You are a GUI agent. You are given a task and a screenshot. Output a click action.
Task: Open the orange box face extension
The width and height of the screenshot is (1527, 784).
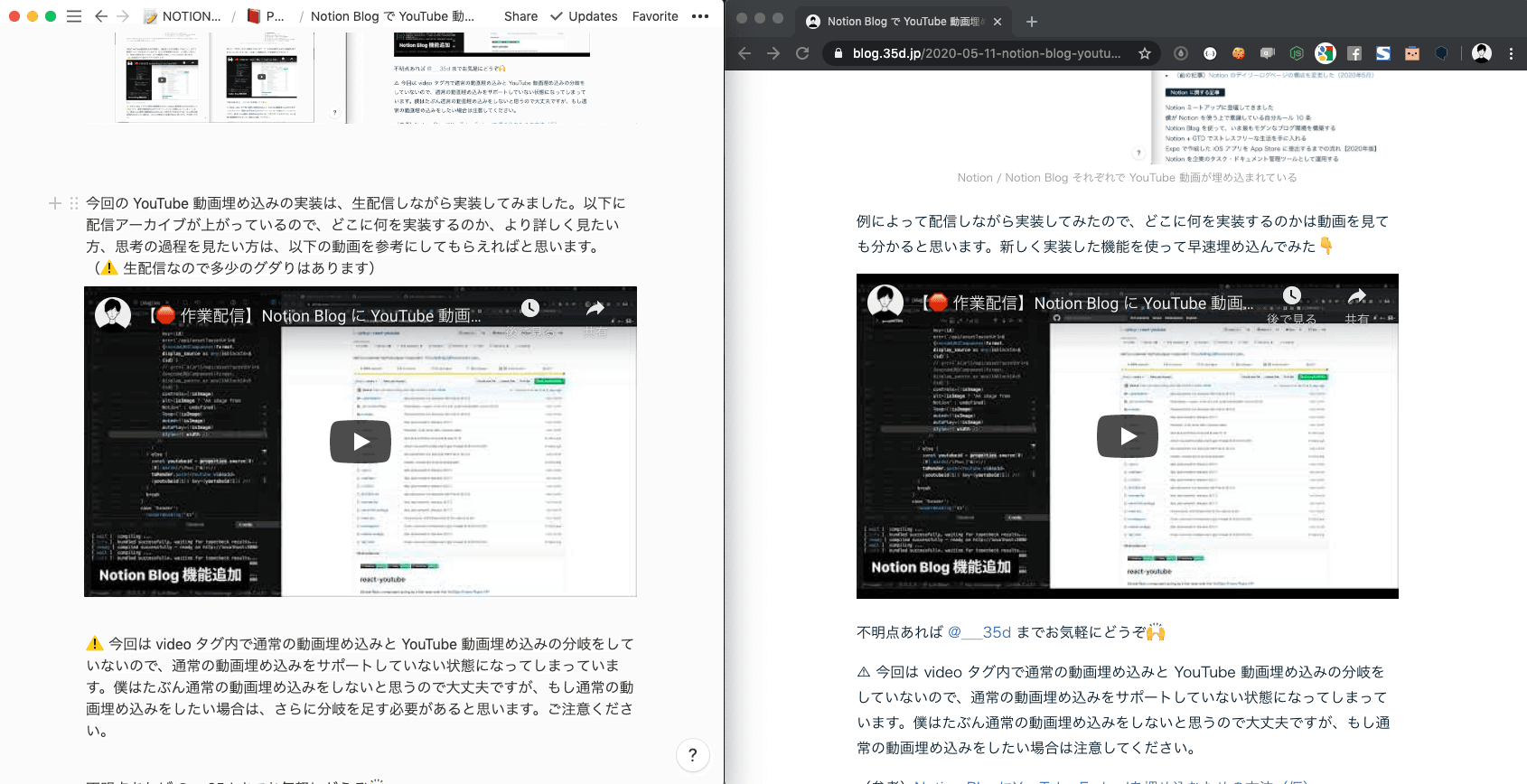1412,53
